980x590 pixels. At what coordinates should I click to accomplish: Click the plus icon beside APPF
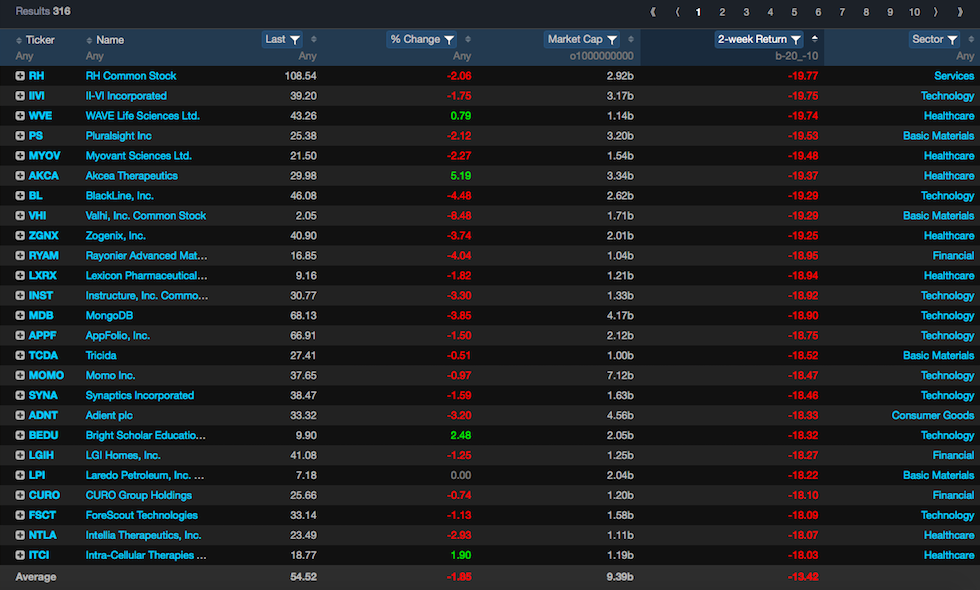tap(20, 336)
